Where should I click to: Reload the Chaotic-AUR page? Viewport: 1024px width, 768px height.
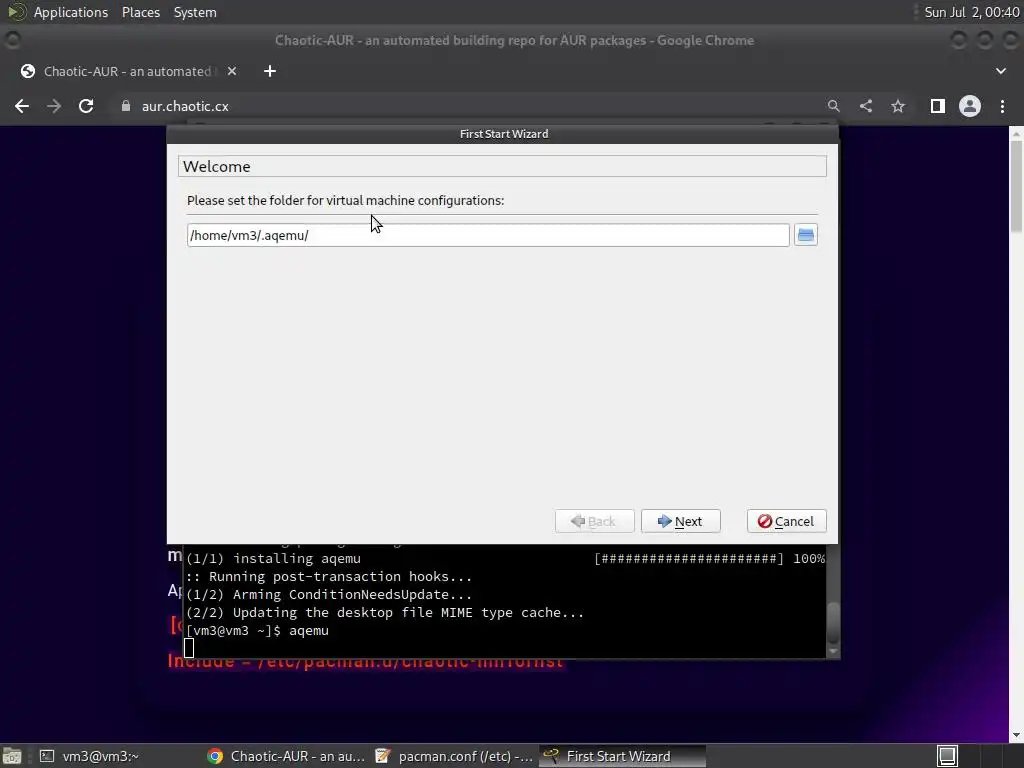click(x=86, y=106)
